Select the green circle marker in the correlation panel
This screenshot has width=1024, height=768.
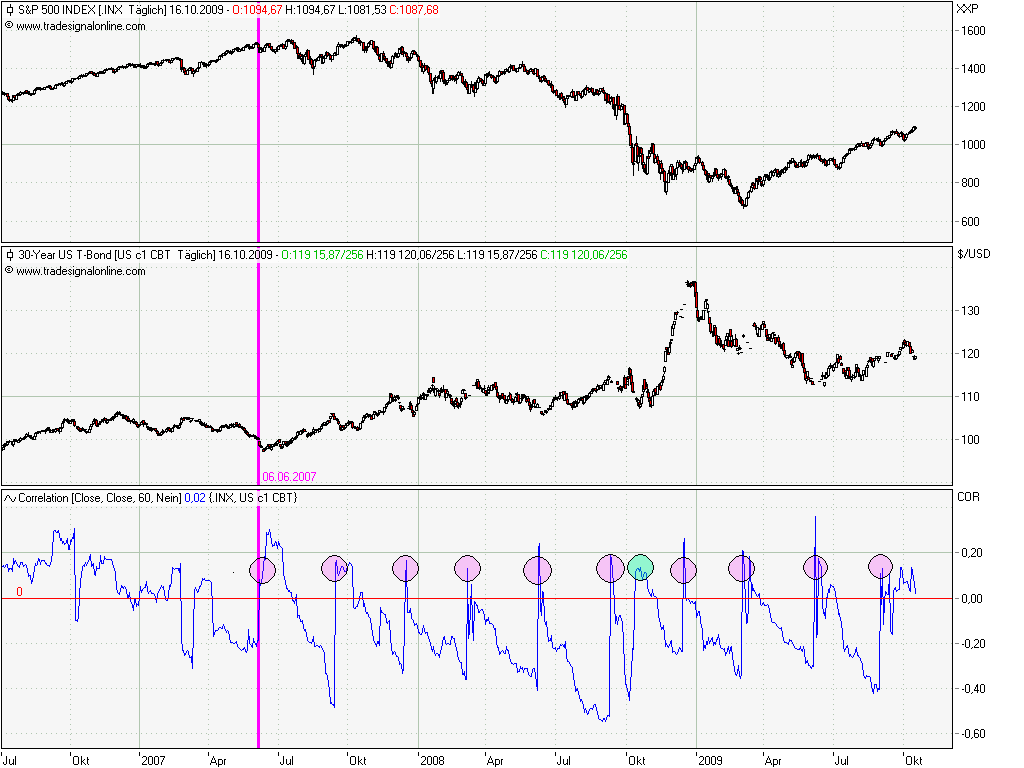(641, 568)
